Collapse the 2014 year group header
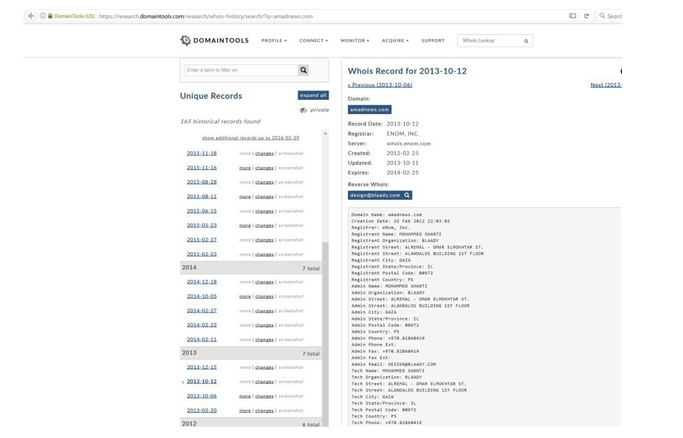The image size is (683, 438). [251, 268]
